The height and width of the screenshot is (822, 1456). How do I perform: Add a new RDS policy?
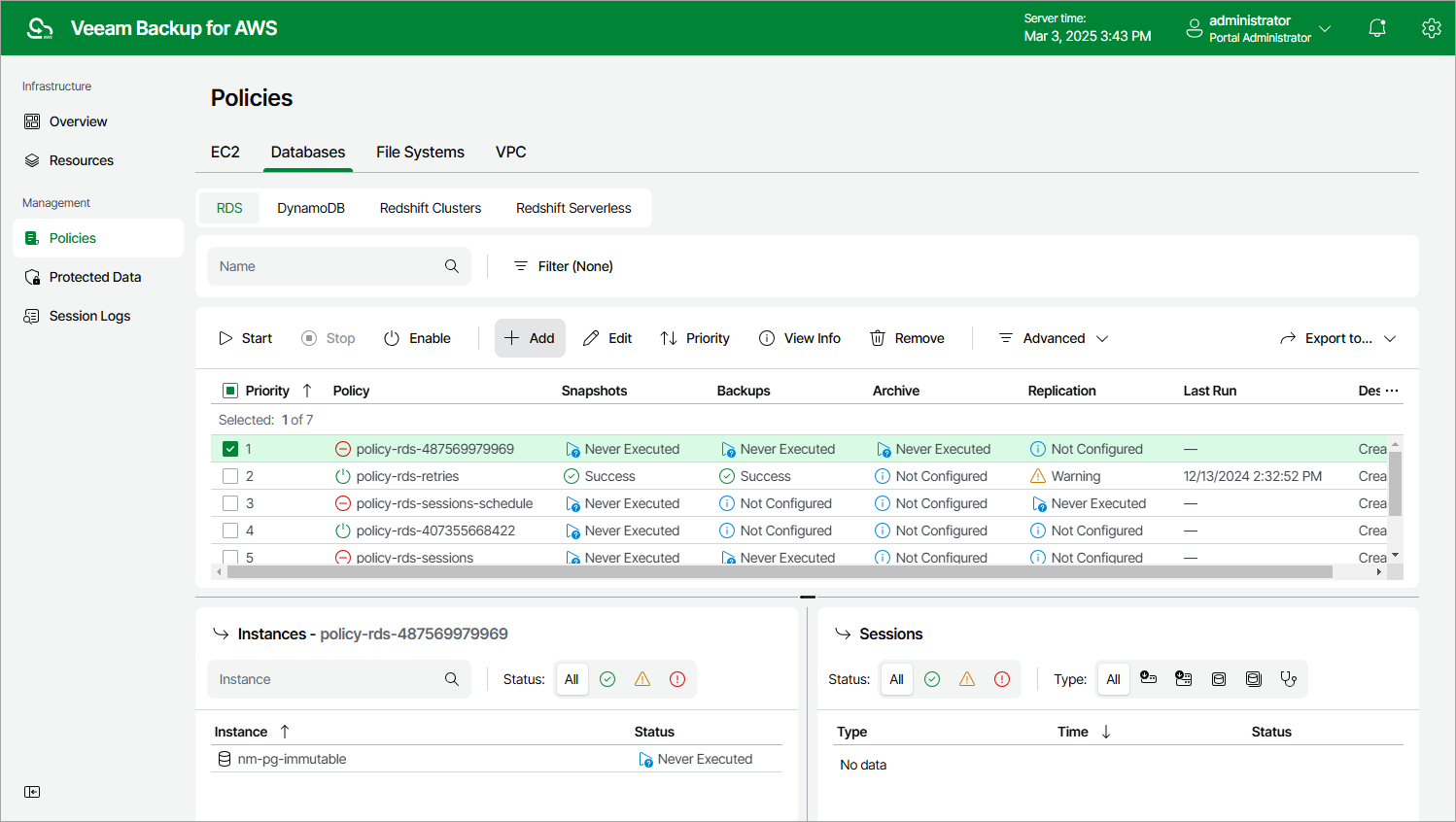(530, 338)
